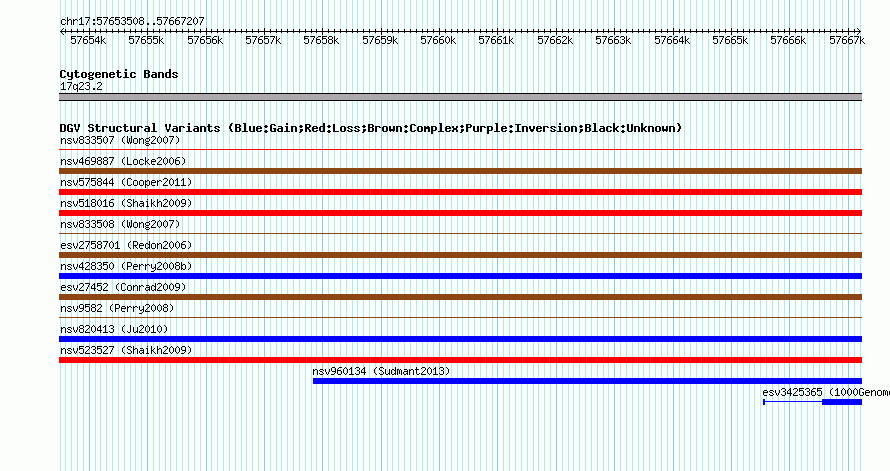The width and height of the screenshot is (890, 471).
Task: Click the 57664k ruler tick label
Action: [671, 40]
